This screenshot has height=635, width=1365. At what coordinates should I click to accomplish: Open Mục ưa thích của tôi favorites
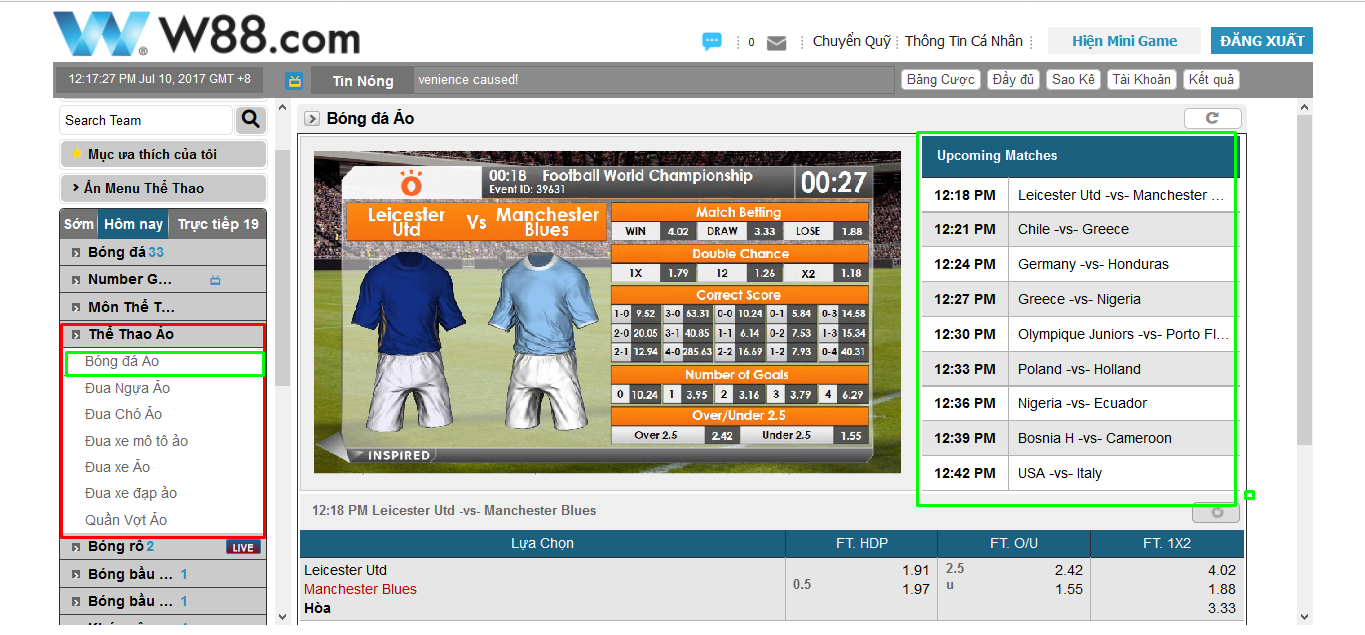pyautogui.click(x=163, y=154)
